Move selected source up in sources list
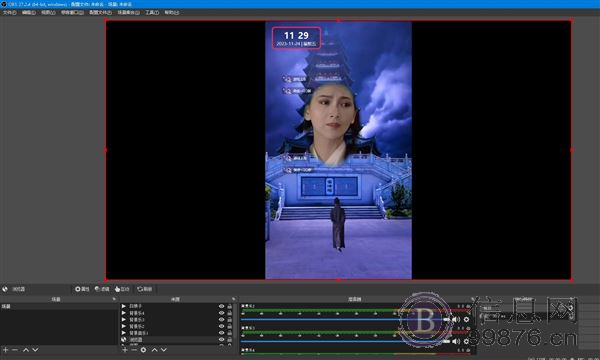 coord(154,350)
